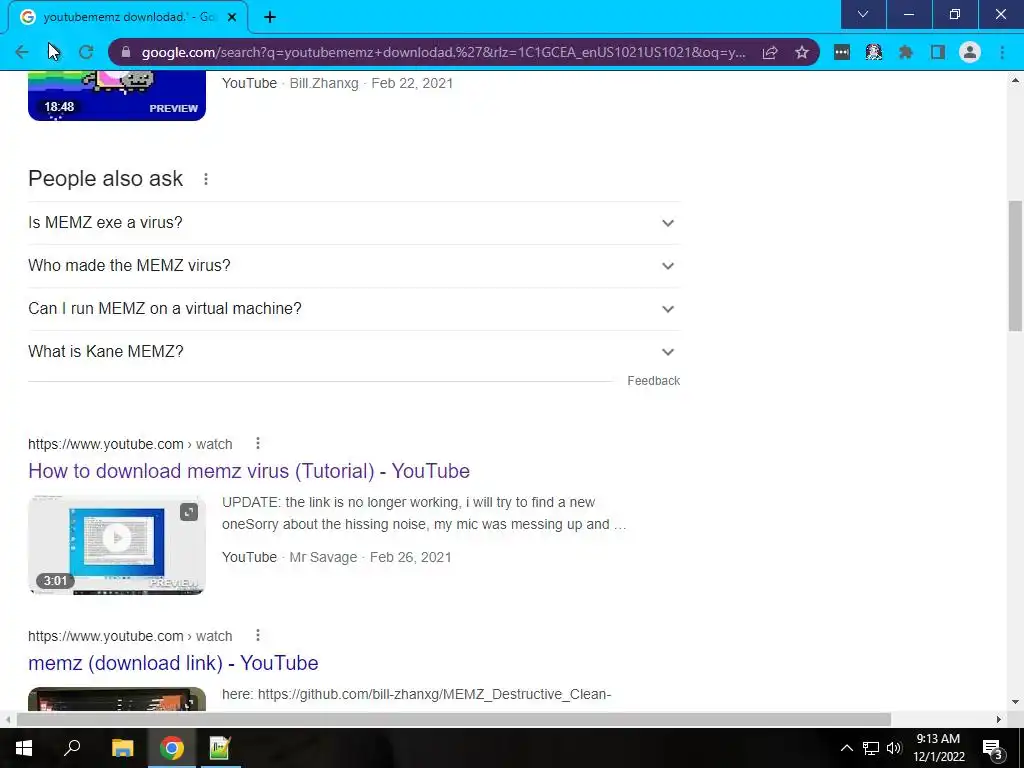Image resolution: width=1024 pixels, height=768 pixels.
Task: Open the clock showing 9:13 AM
Action: pos(938,748)
